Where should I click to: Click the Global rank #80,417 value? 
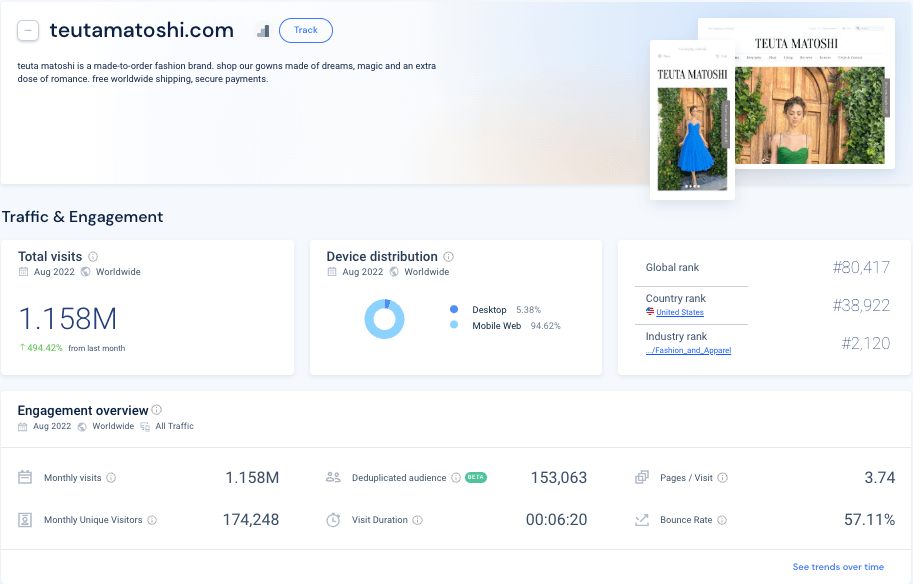point(861,267)
